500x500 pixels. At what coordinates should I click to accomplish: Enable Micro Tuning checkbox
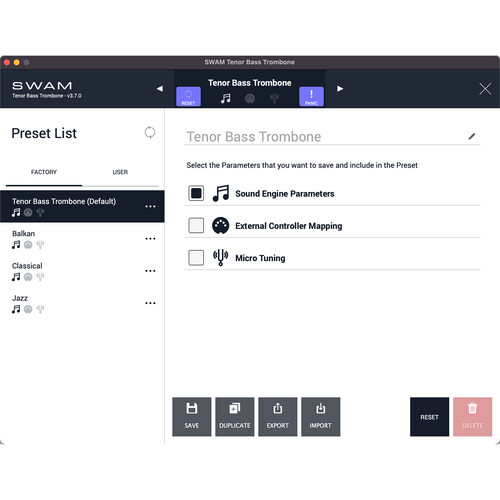point(196,258)
